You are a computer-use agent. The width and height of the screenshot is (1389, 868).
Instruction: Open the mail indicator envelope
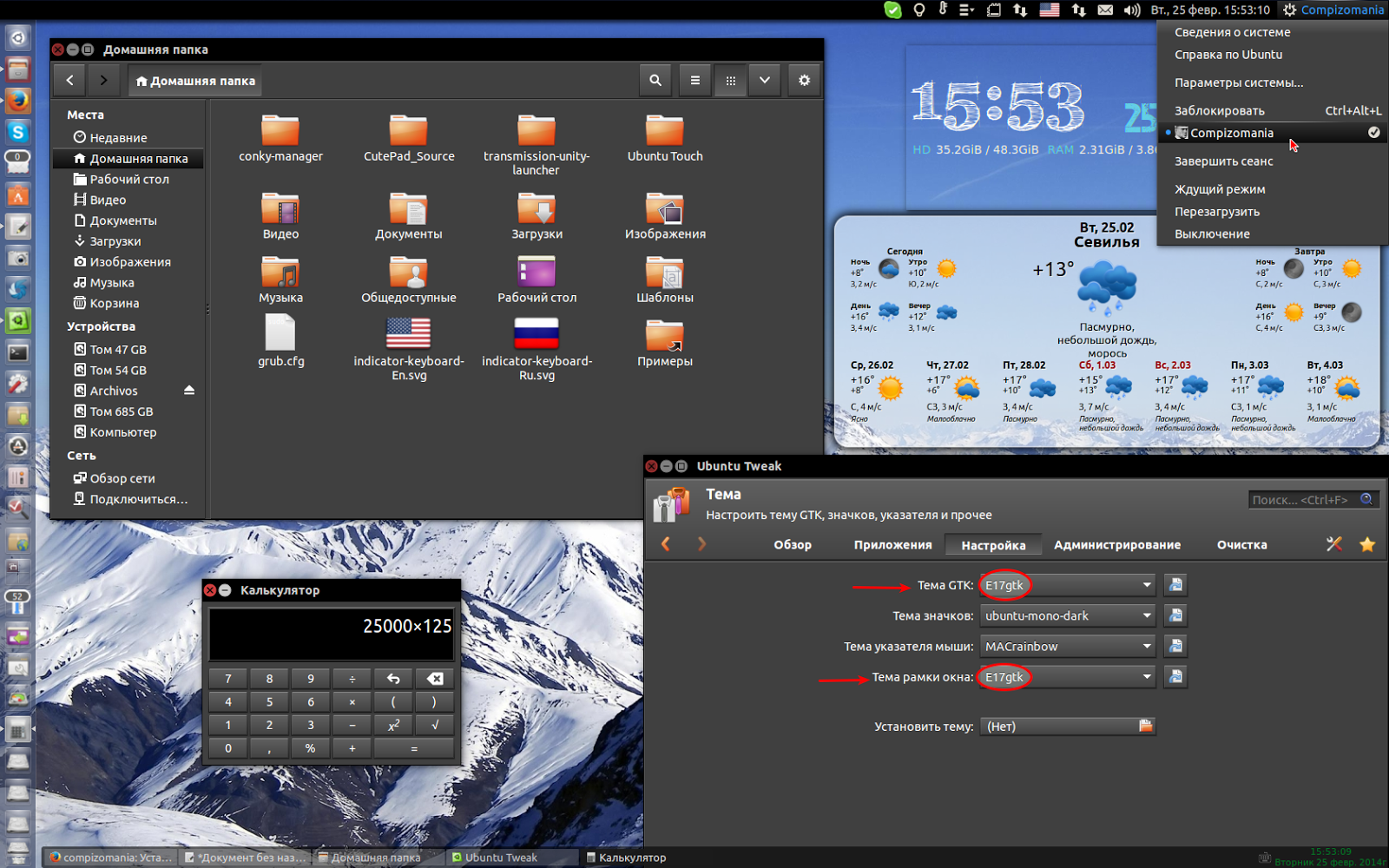(x=1105, y=10)
